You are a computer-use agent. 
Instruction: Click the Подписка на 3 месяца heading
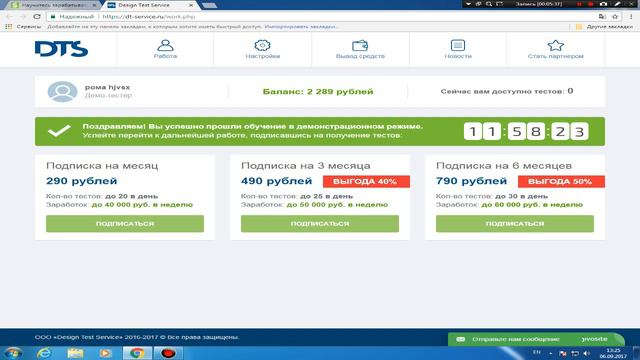click(306, 166)
